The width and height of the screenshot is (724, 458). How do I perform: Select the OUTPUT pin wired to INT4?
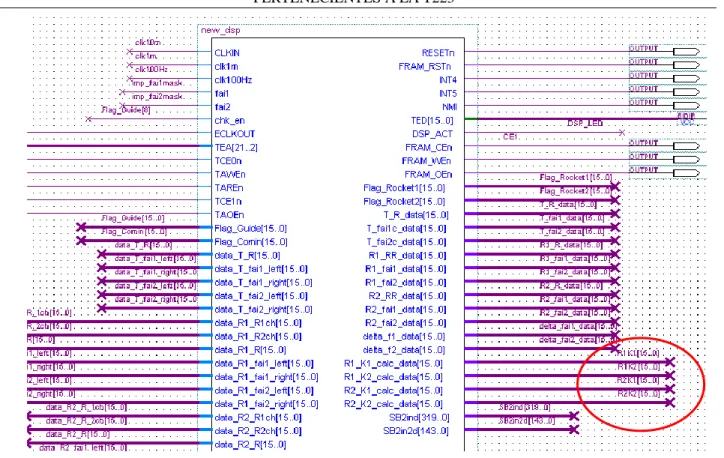click(x=686, y=79)
